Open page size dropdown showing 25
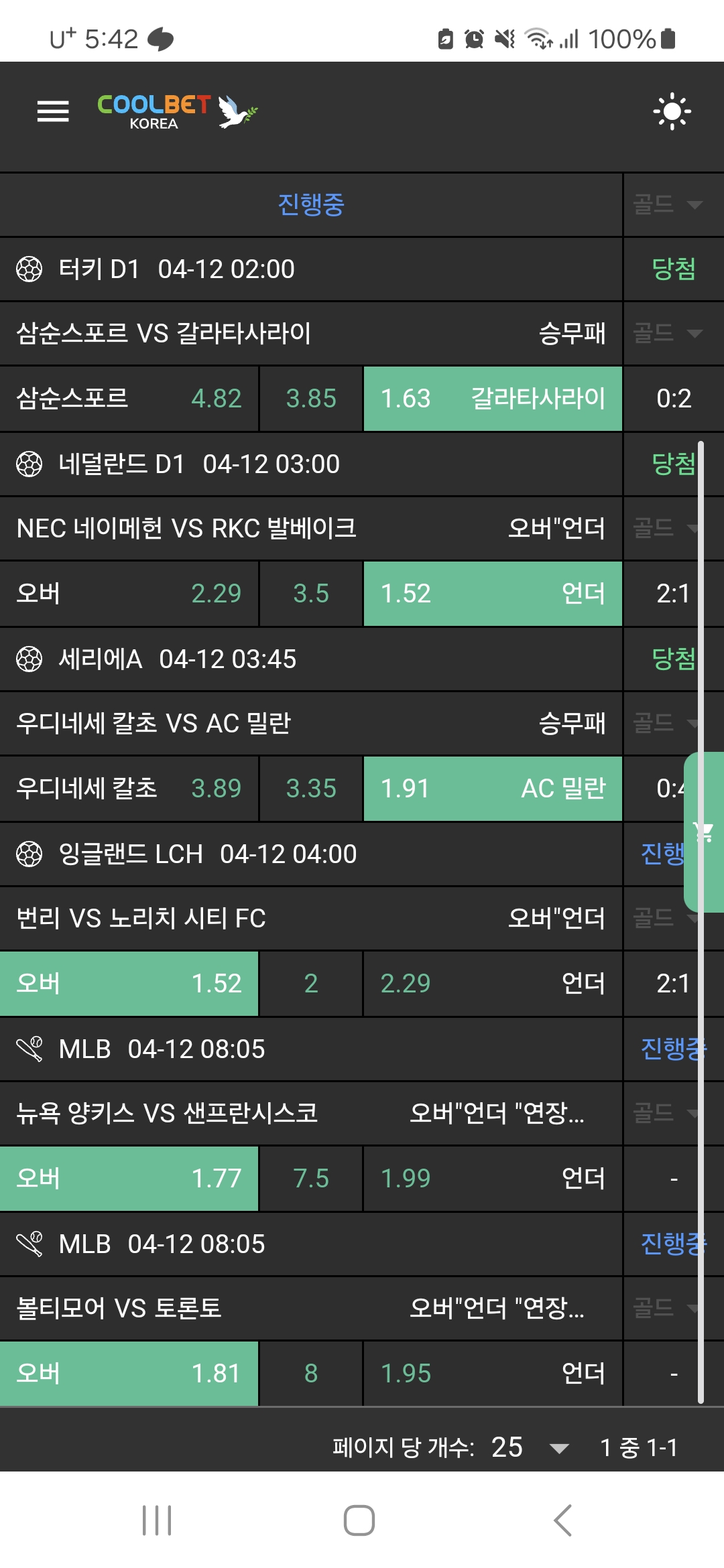The width and height of the screenshot is (724, 1568). pos(530,1447)
